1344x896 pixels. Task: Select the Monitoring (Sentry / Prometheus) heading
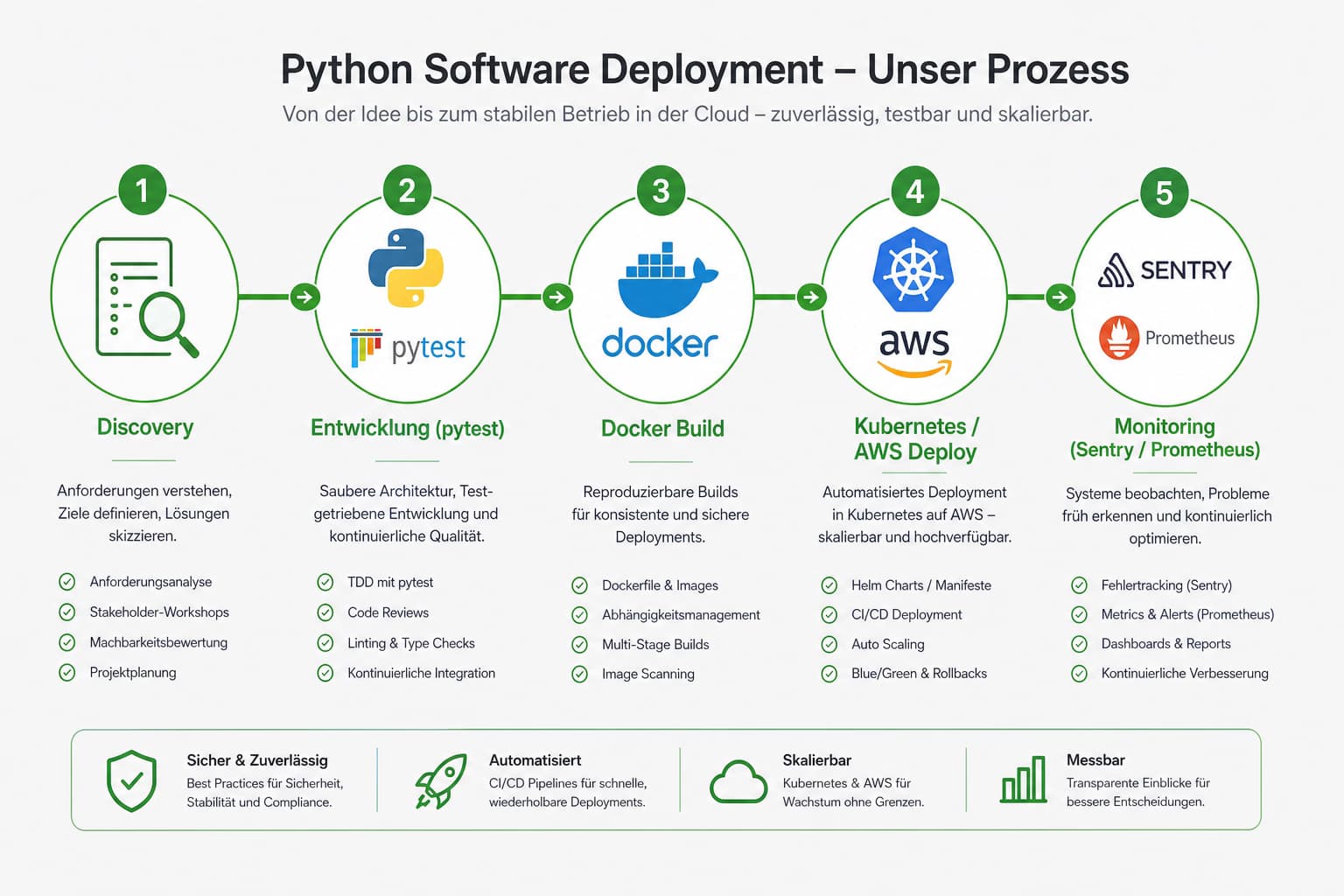click(x=1165, y=437)
